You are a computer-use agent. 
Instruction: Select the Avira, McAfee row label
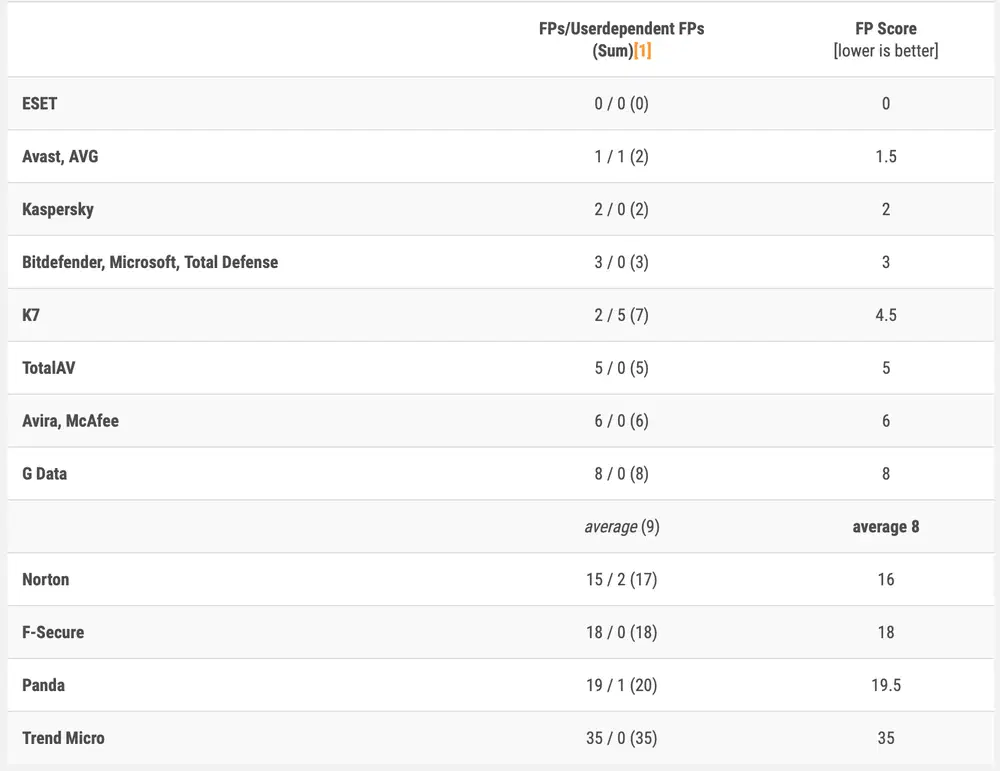(x=70, y=421)
